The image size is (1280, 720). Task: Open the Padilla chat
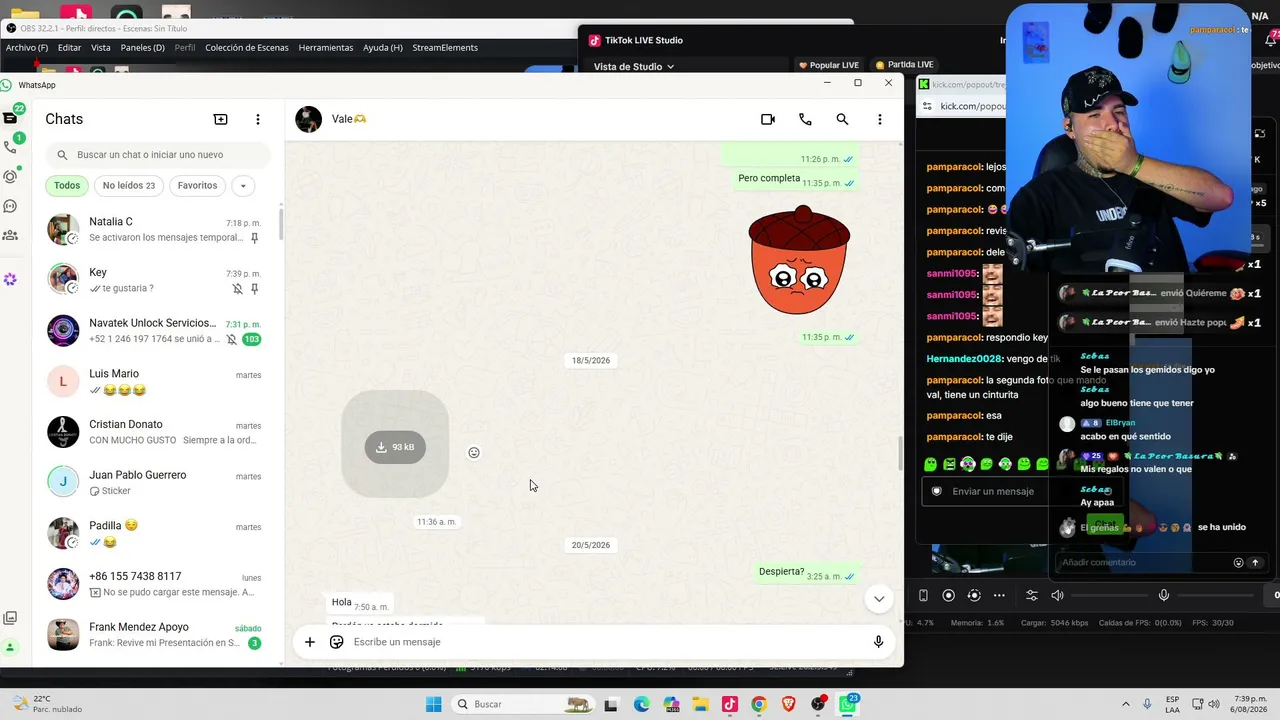(x=157, y=533)
